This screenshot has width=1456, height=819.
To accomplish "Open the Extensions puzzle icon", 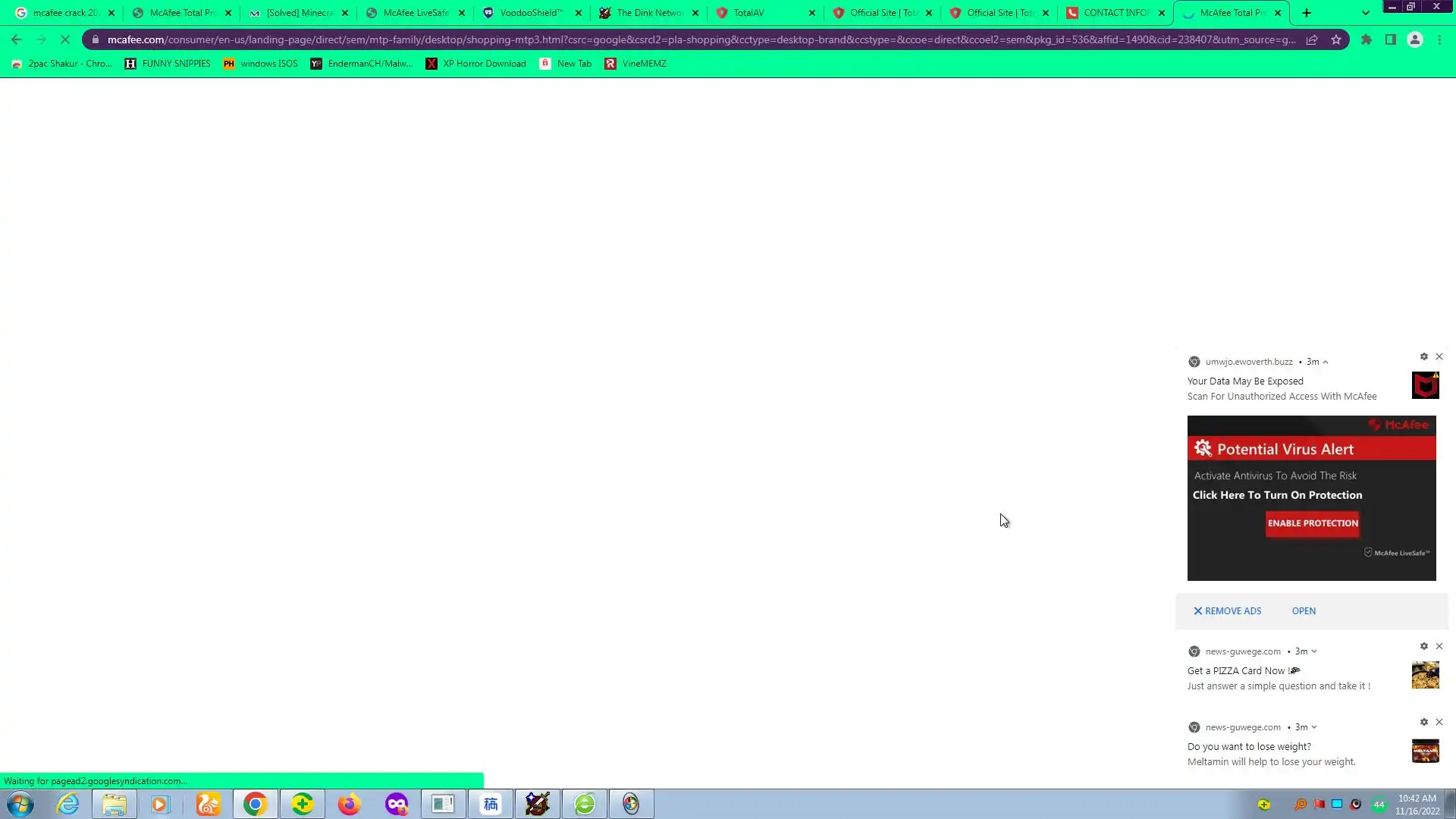I will coord(1366,39).
